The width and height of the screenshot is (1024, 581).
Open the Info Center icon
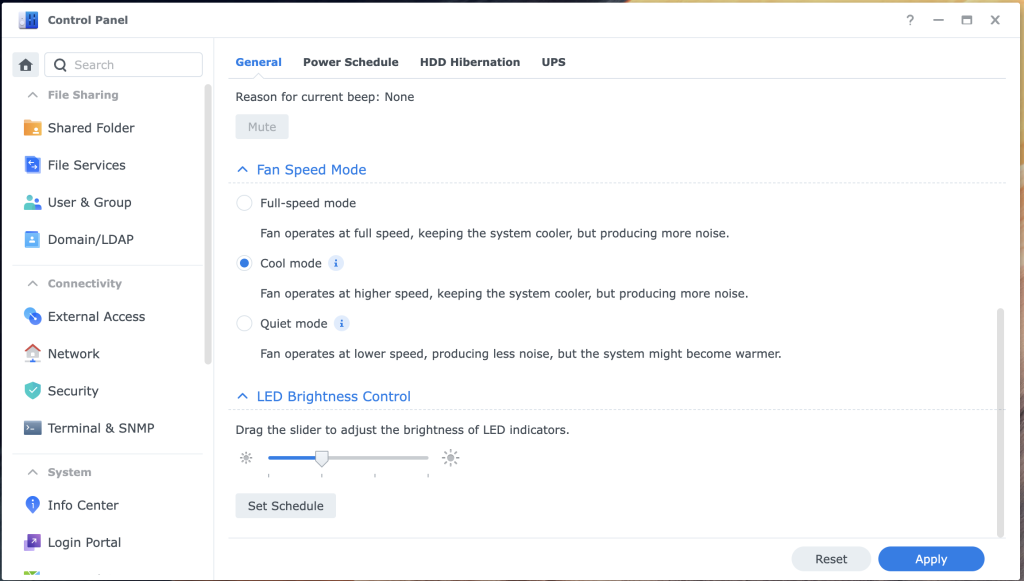tap(32, 505)
